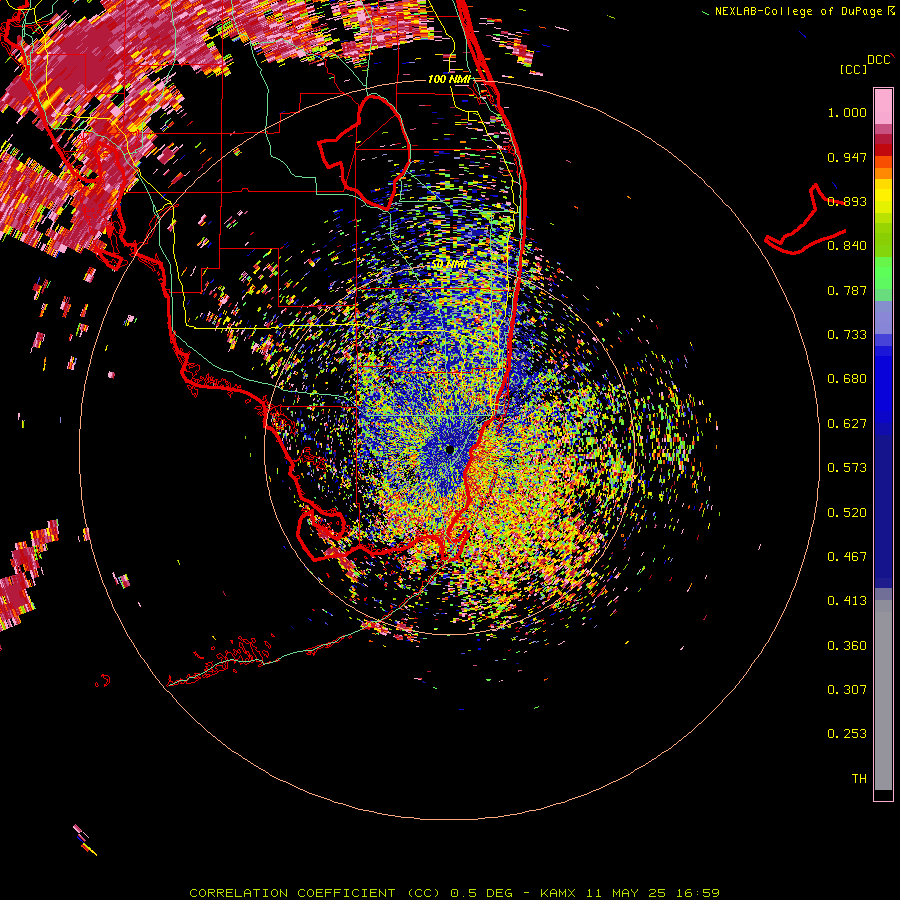Select the 0.307 scale value
This screenshot has height=900, width=900.
(x=847, y=690)
